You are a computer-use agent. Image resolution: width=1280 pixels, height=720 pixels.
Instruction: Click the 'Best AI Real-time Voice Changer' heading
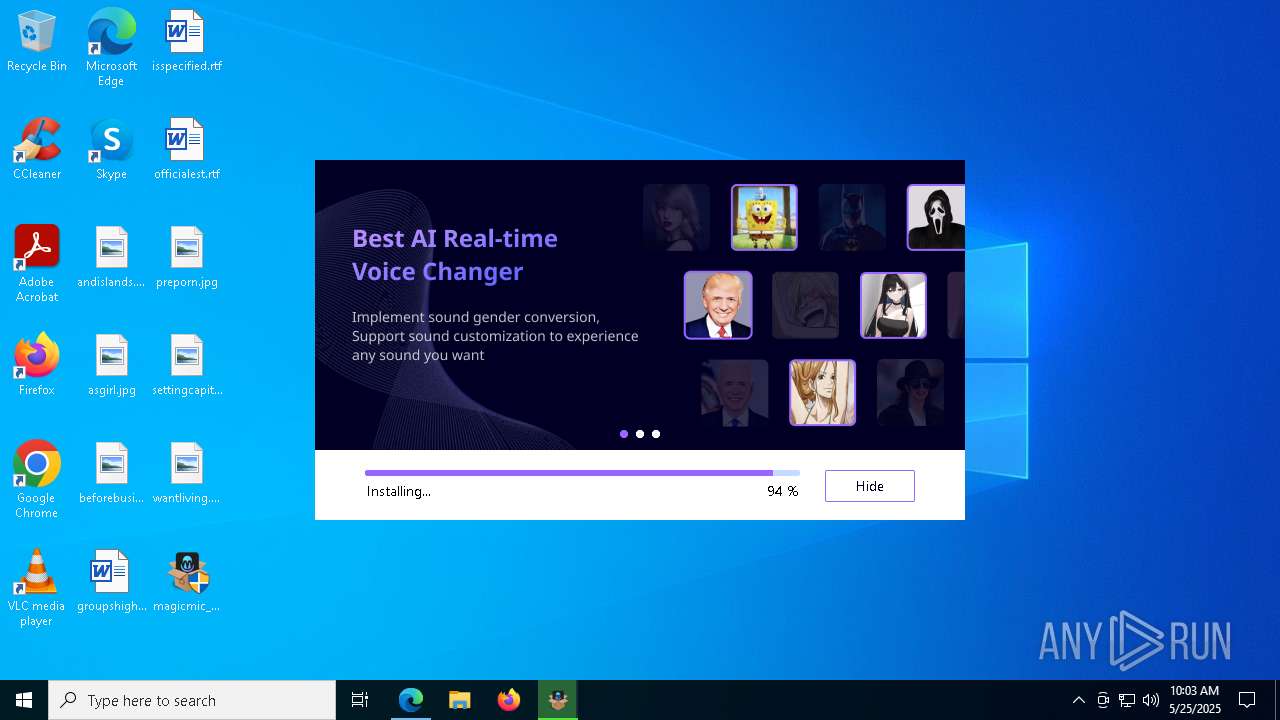(x=455, y=254)
